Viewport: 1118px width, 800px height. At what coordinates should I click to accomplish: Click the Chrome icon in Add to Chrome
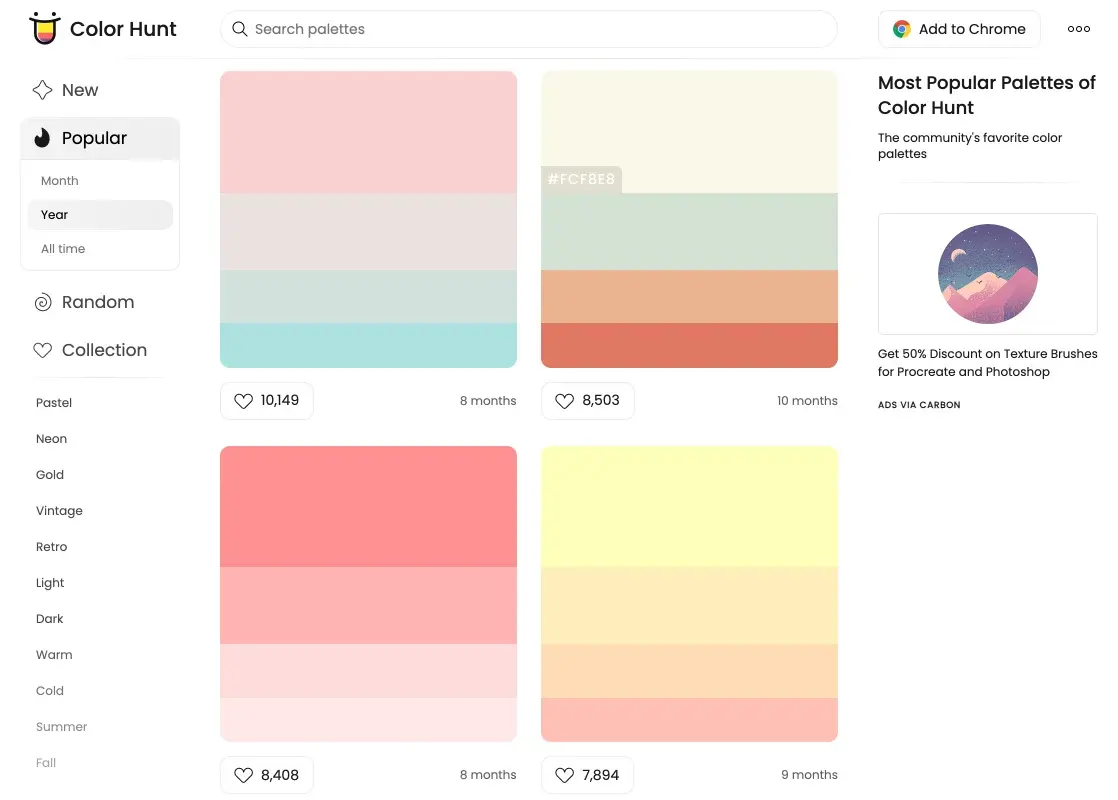(x=902, y=29)
